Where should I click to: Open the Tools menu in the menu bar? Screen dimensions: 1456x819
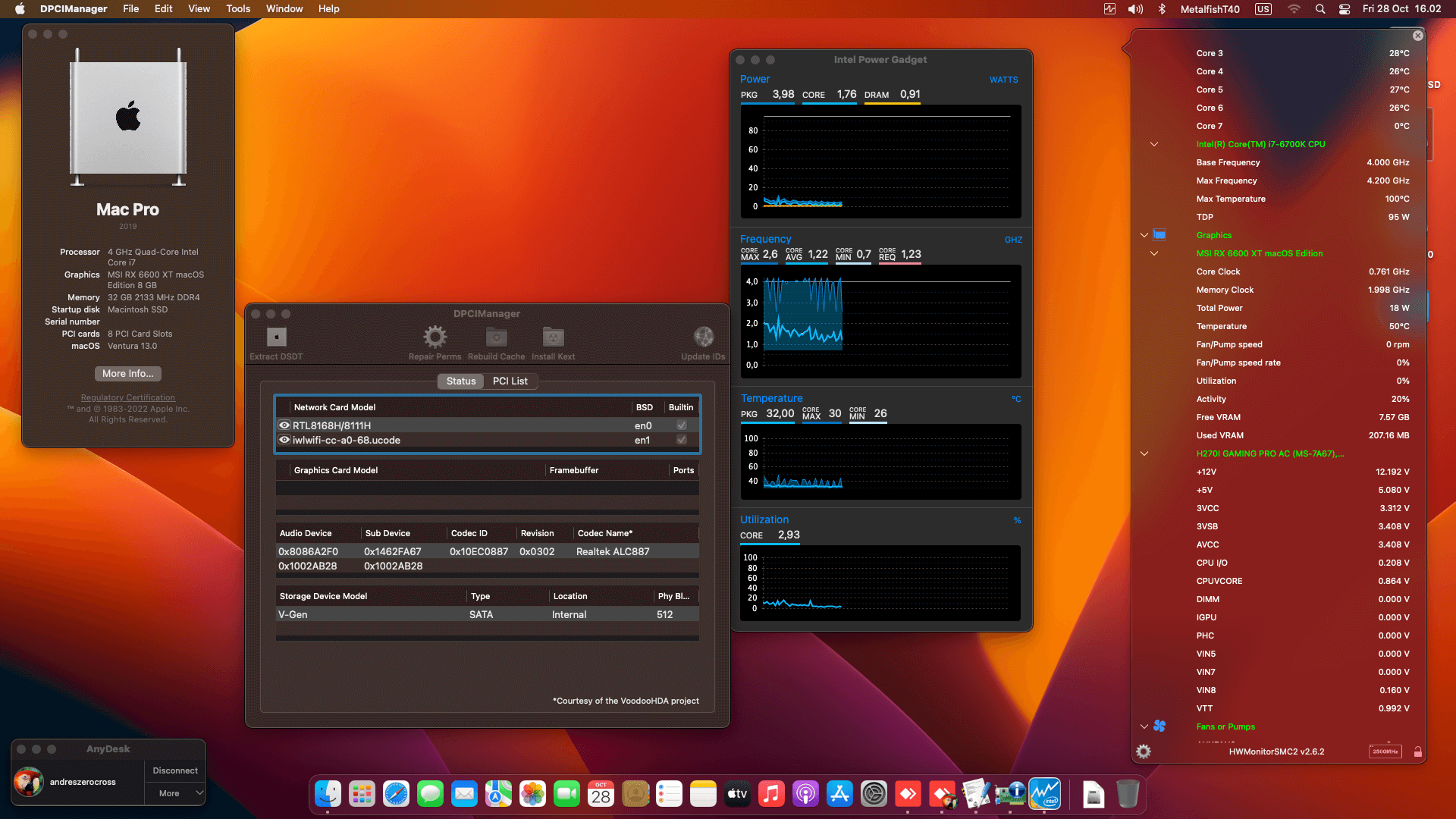[x=237, y=8]
